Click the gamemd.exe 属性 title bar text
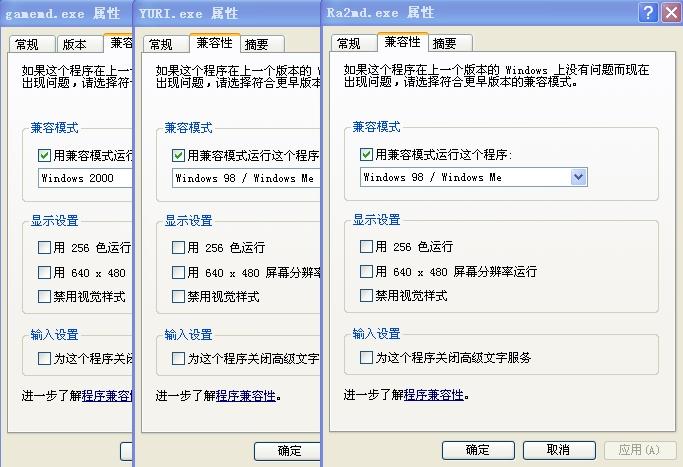This screenshot has height=467, width=683. click(x=62, y=13)
